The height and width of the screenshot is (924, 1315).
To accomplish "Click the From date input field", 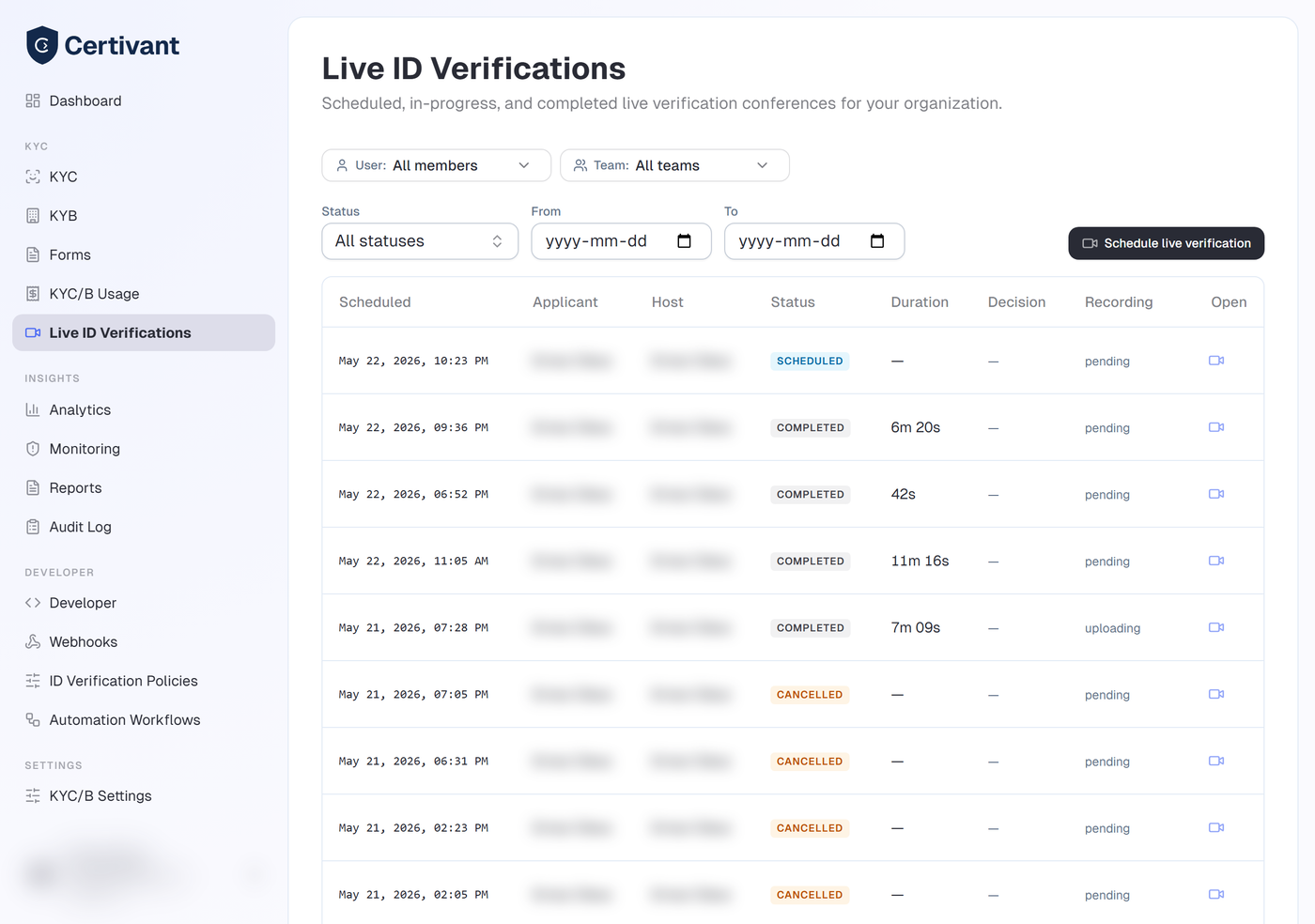I will click(621, 241).
